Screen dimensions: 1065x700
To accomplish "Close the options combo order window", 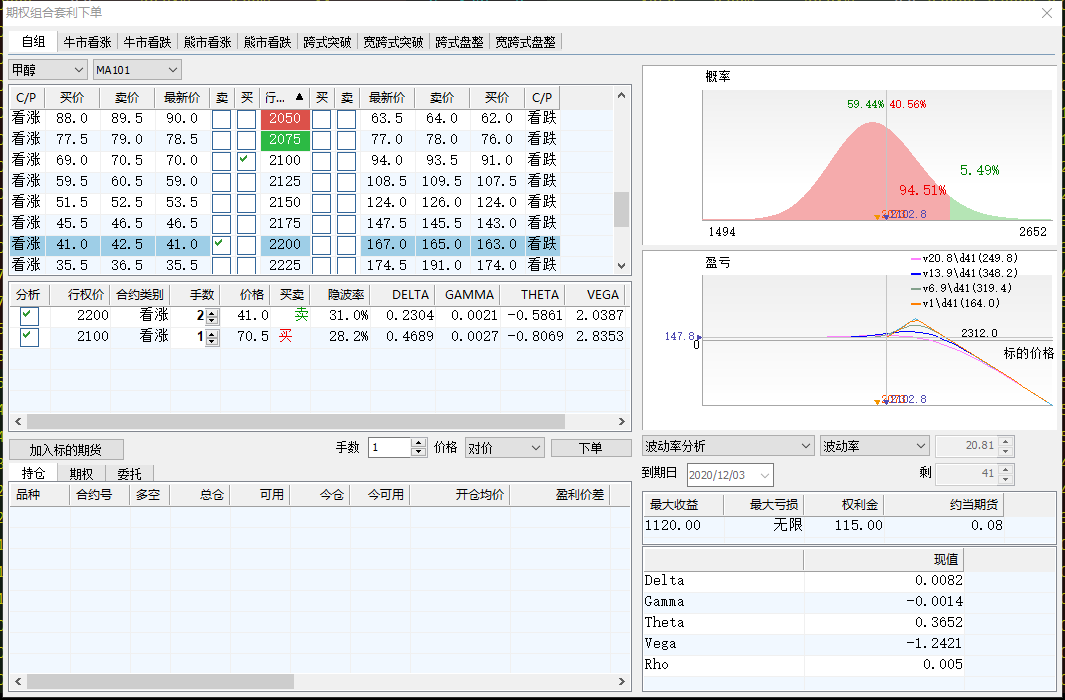I will 1046,13.
